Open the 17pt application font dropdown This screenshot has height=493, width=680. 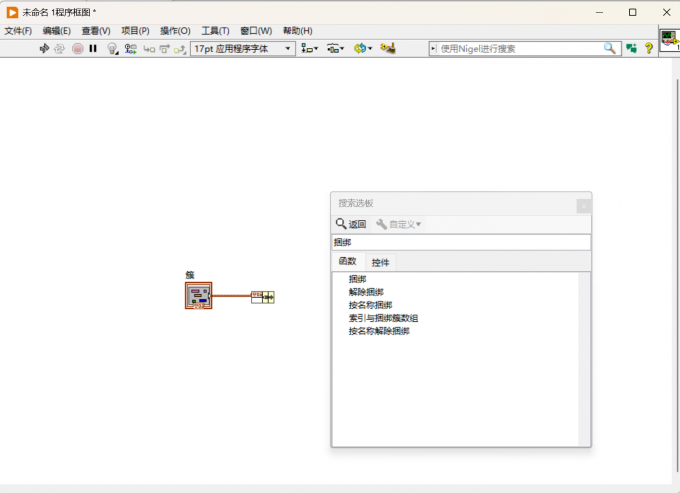point(243,49)
